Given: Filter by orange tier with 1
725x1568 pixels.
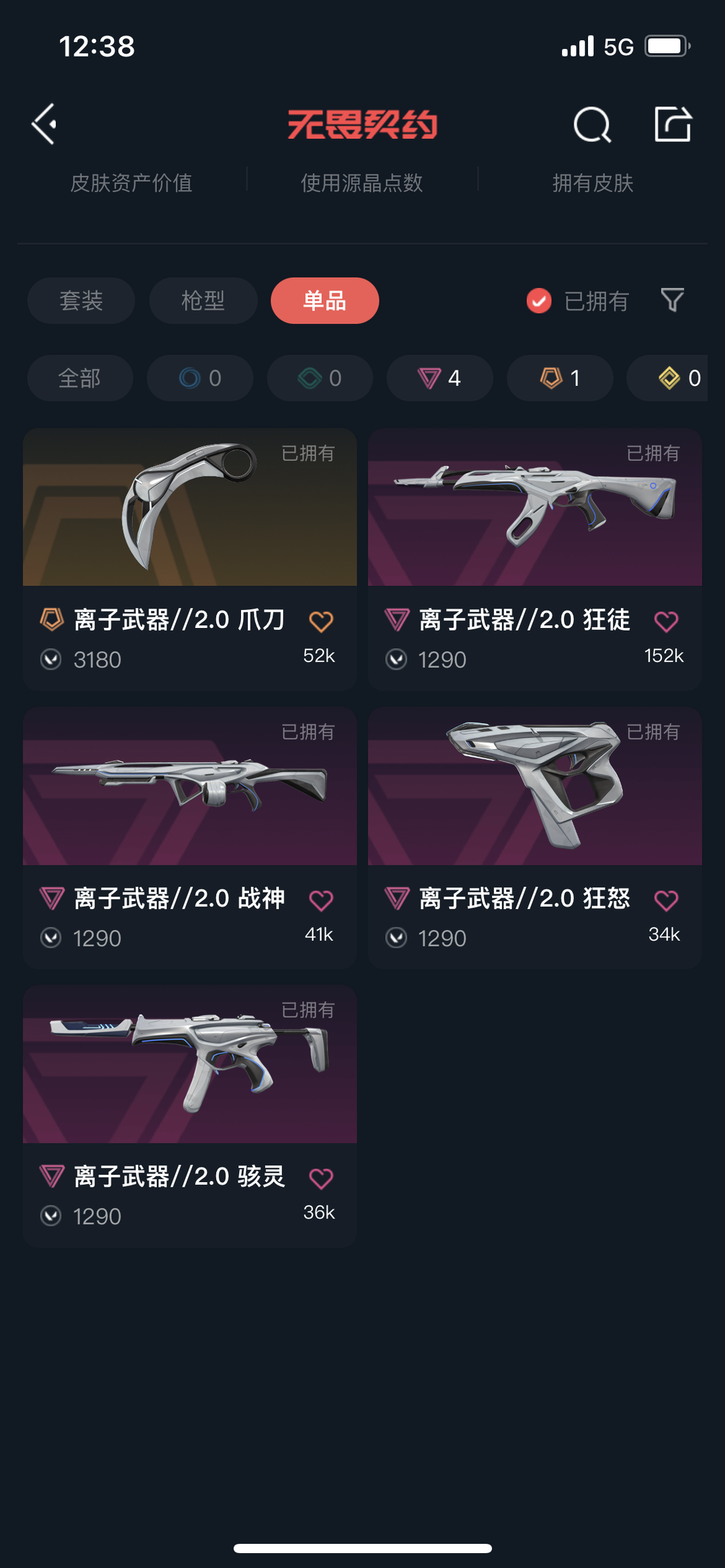Looking at the screenshot, I should point(560,378).
